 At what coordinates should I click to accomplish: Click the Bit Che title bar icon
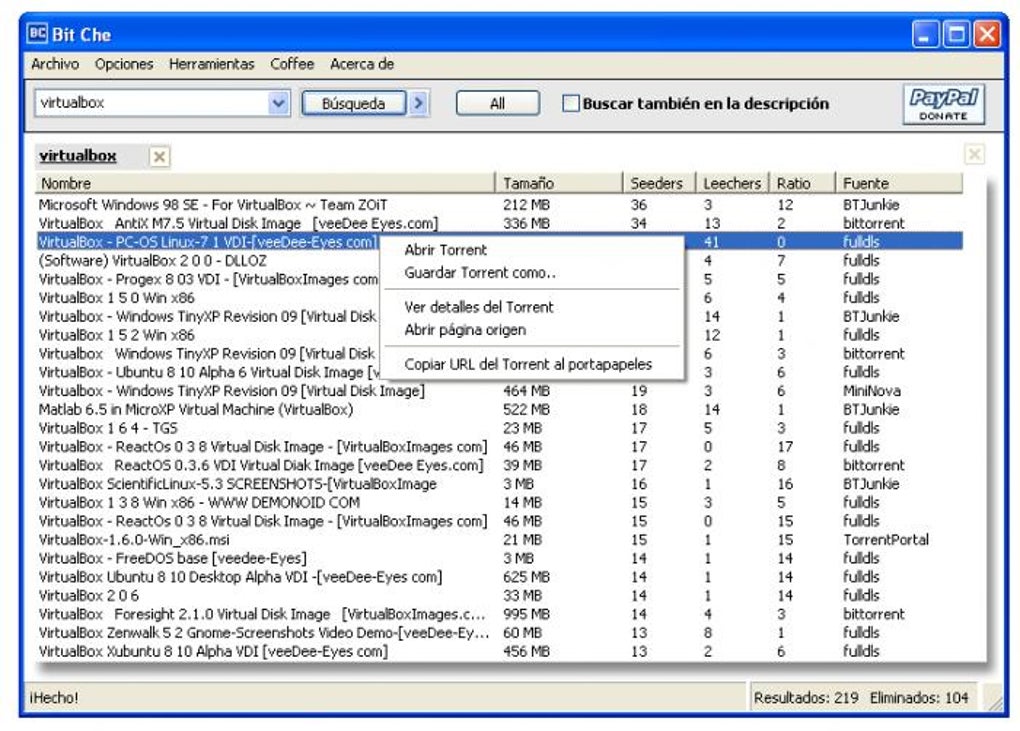tap(38, 34)
